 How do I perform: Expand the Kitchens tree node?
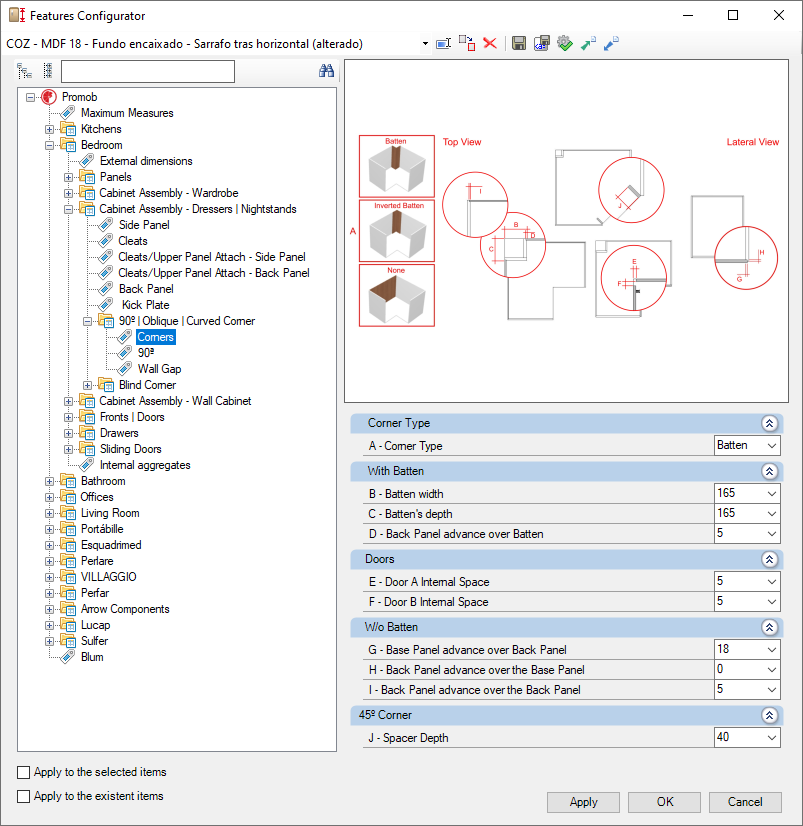pyautogui.click(x=50, y=129)
